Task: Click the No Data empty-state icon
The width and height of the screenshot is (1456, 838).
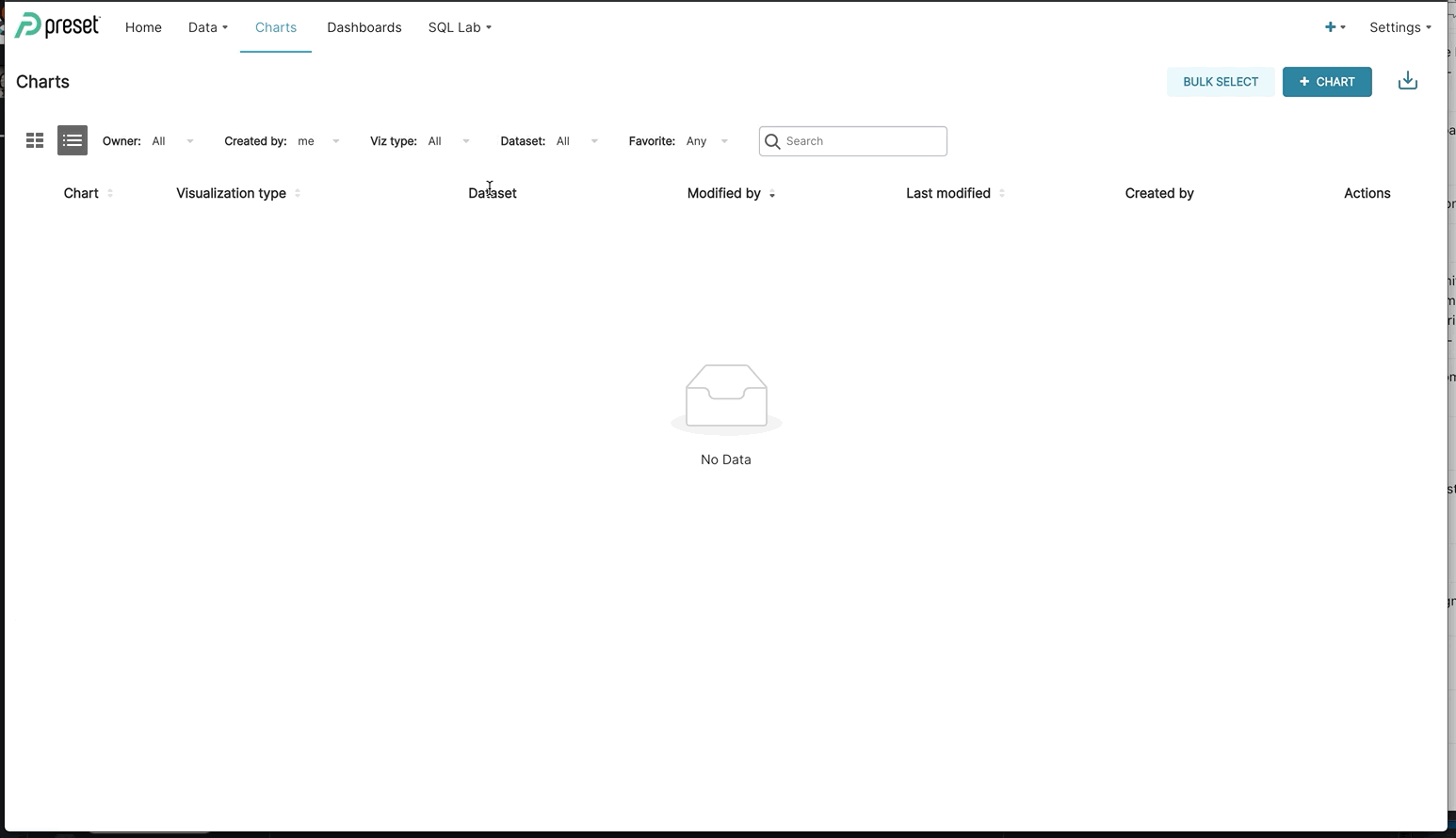Action: tap(726, 399)
